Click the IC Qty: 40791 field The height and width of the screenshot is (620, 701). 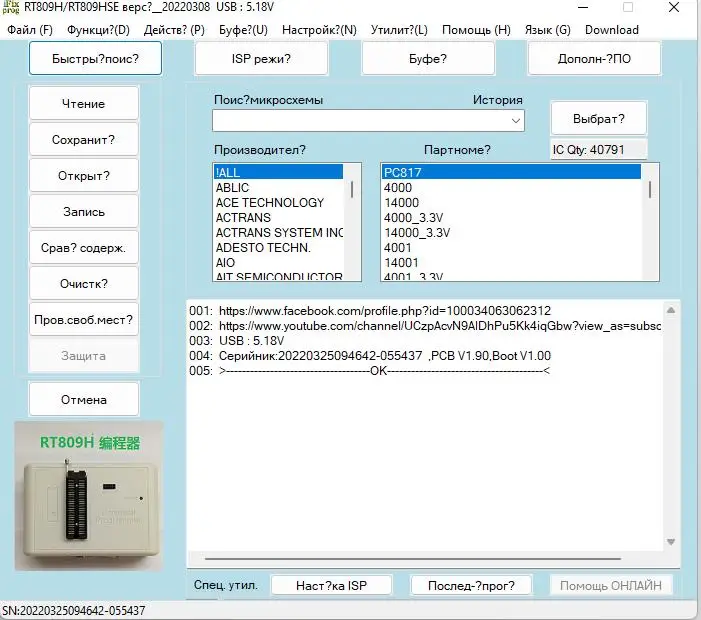(599, 149)
